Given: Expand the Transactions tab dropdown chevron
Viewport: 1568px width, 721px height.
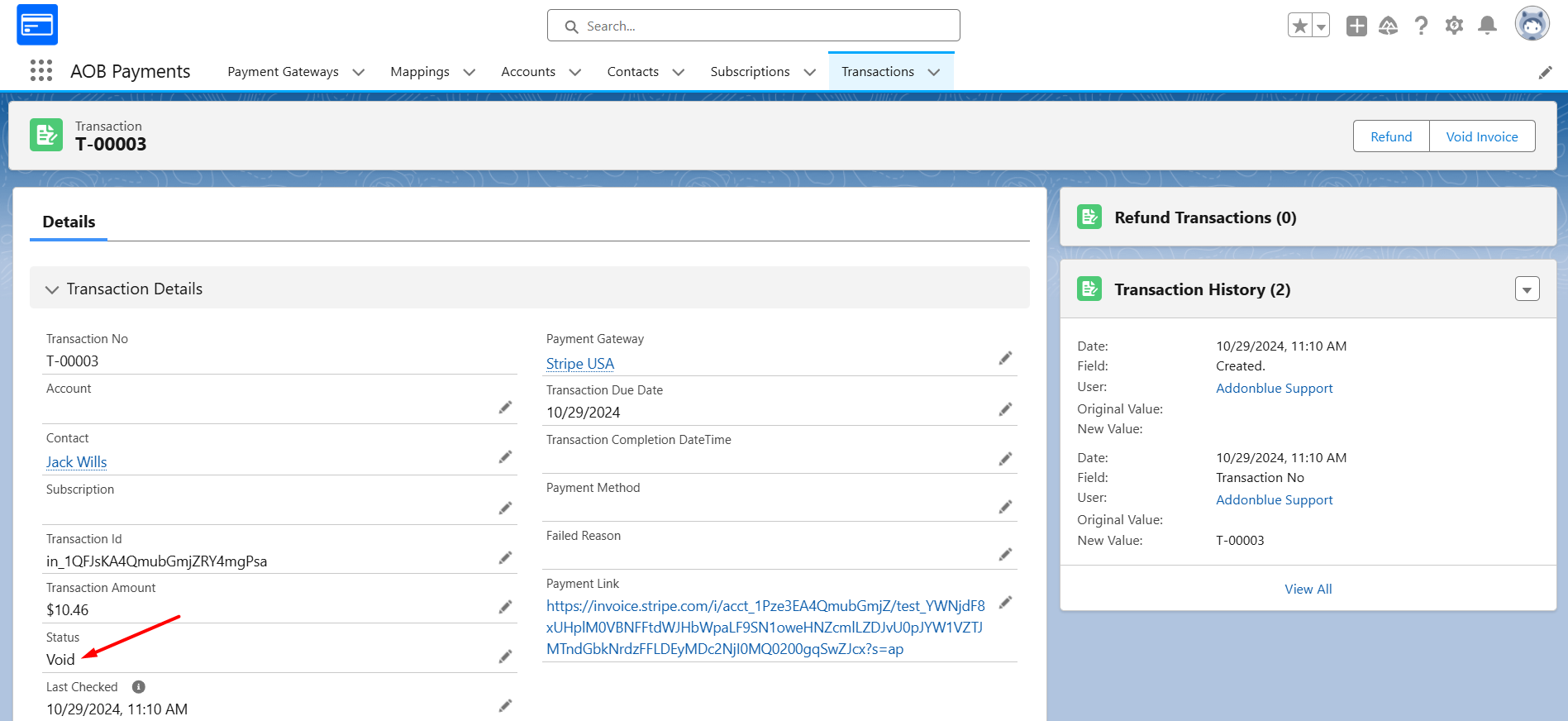Looking at the screenshot, I should pyautogui.click(x=934, y=72).
